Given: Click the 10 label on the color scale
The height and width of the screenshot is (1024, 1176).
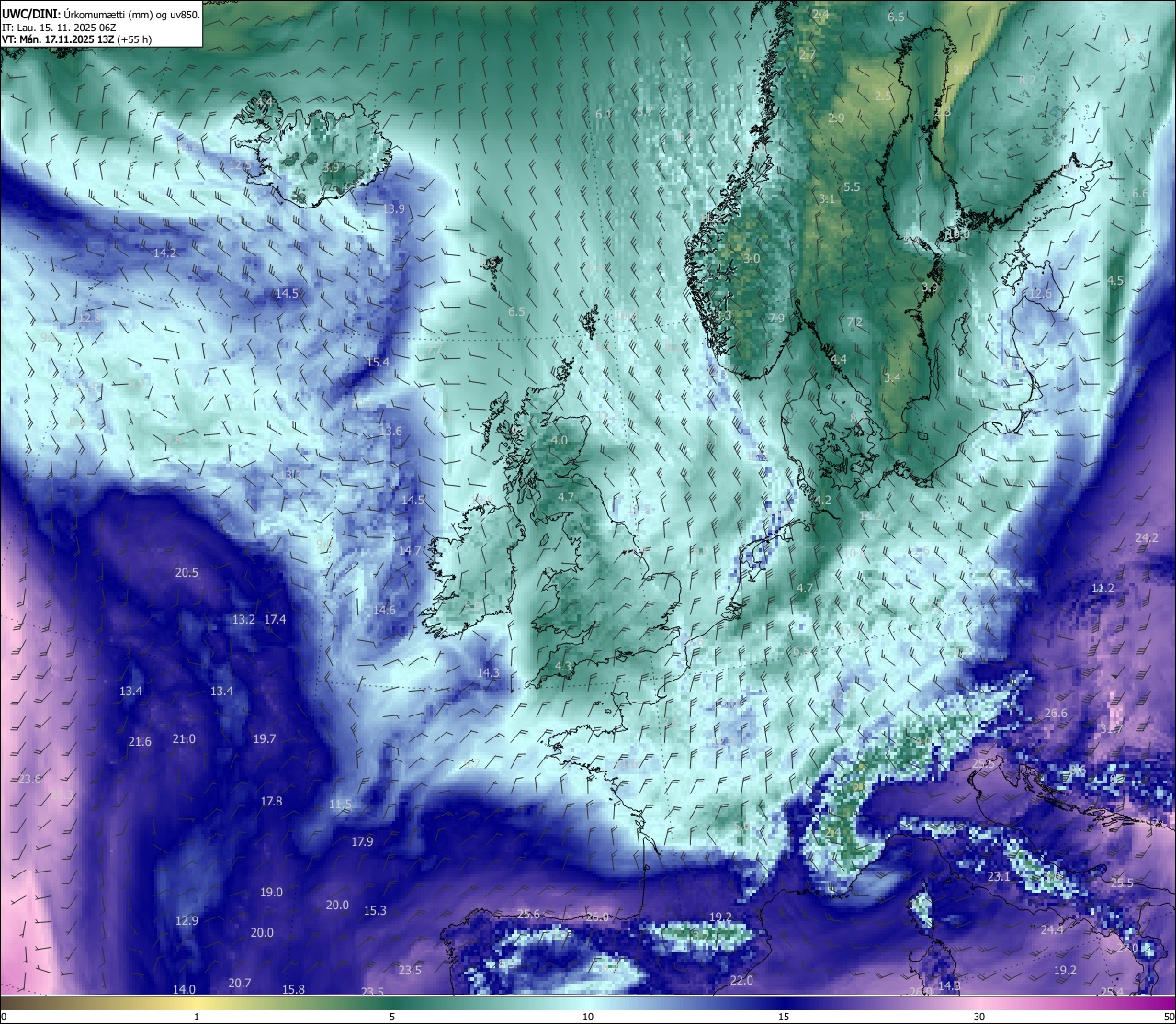Looking at the screenshot, I should 588,1017.
